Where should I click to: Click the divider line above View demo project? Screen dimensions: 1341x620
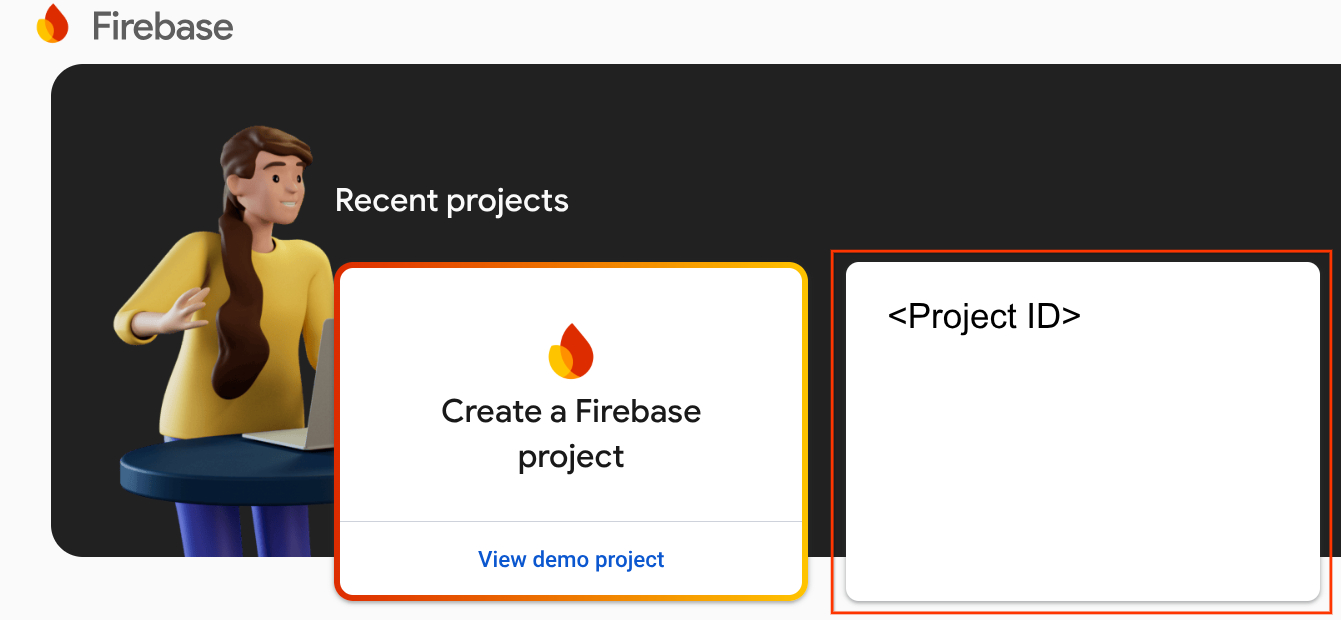tap(571, 520)
